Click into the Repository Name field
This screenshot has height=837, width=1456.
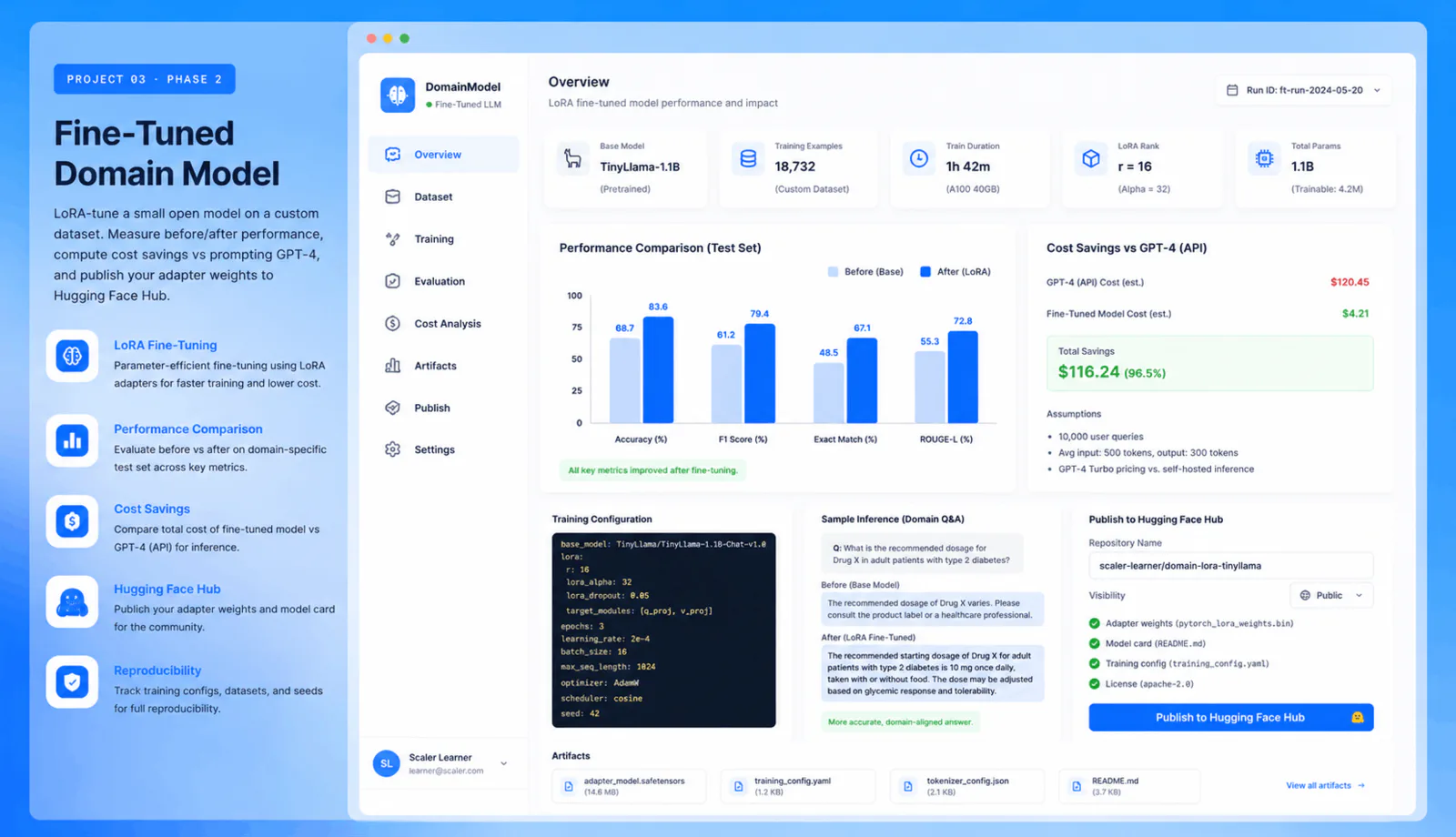point(1230,566)
